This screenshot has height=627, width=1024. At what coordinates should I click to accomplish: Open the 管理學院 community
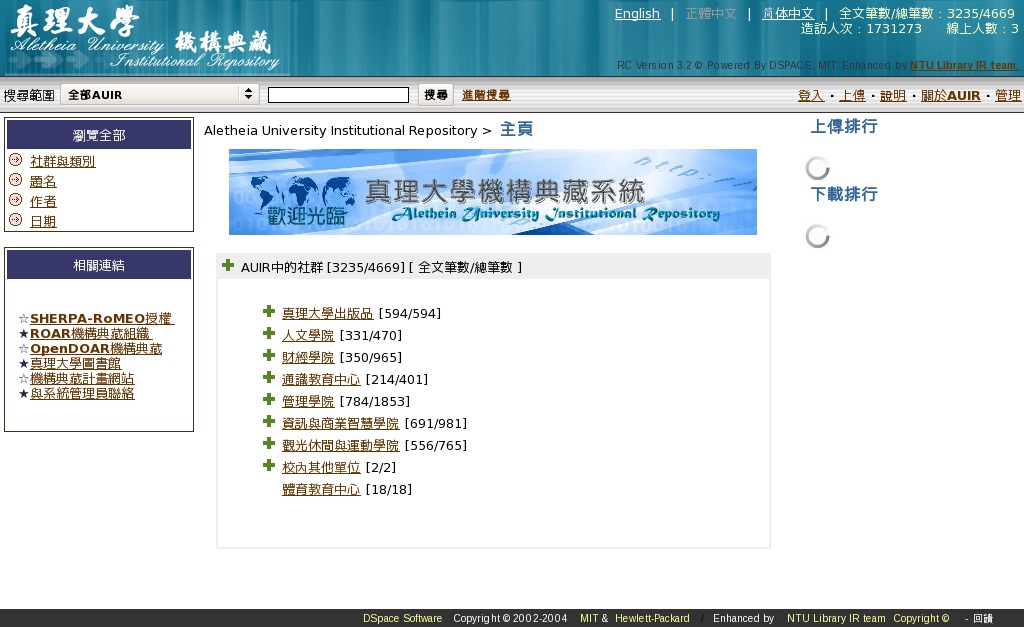[x=308, y=402]
